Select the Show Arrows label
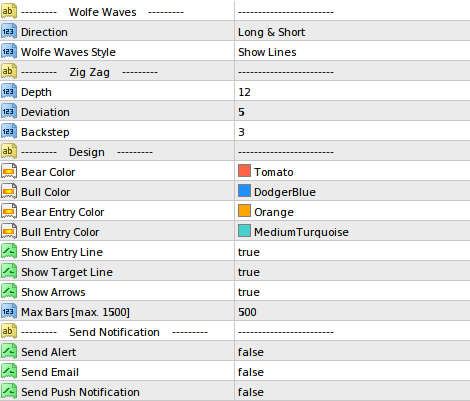 pos(53,292)
